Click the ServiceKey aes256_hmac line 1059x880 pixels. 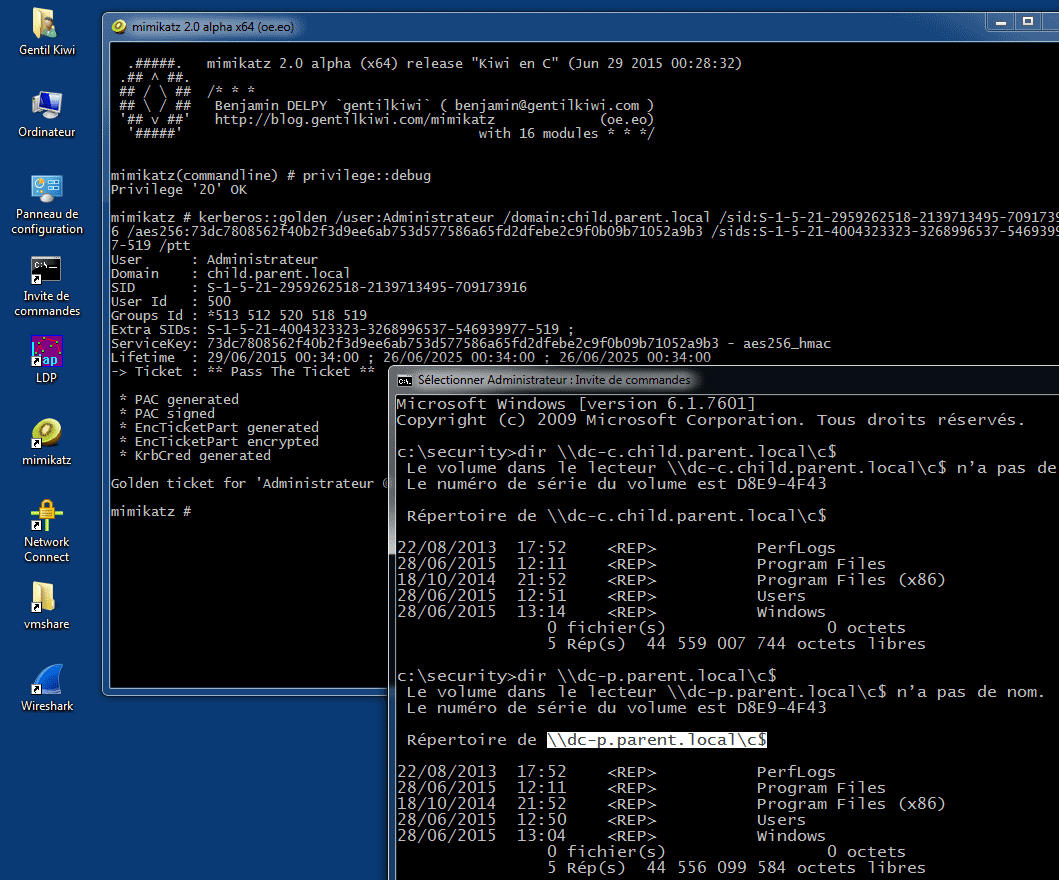(x=470, y=344)
